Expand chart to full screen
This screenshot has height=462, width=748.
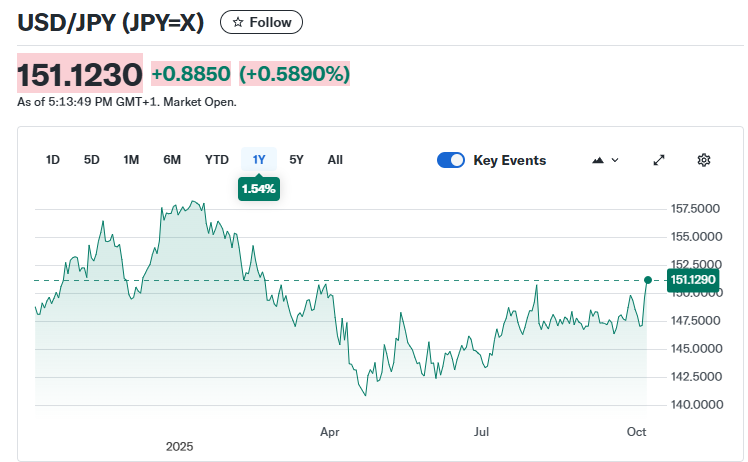pos(659,160)
